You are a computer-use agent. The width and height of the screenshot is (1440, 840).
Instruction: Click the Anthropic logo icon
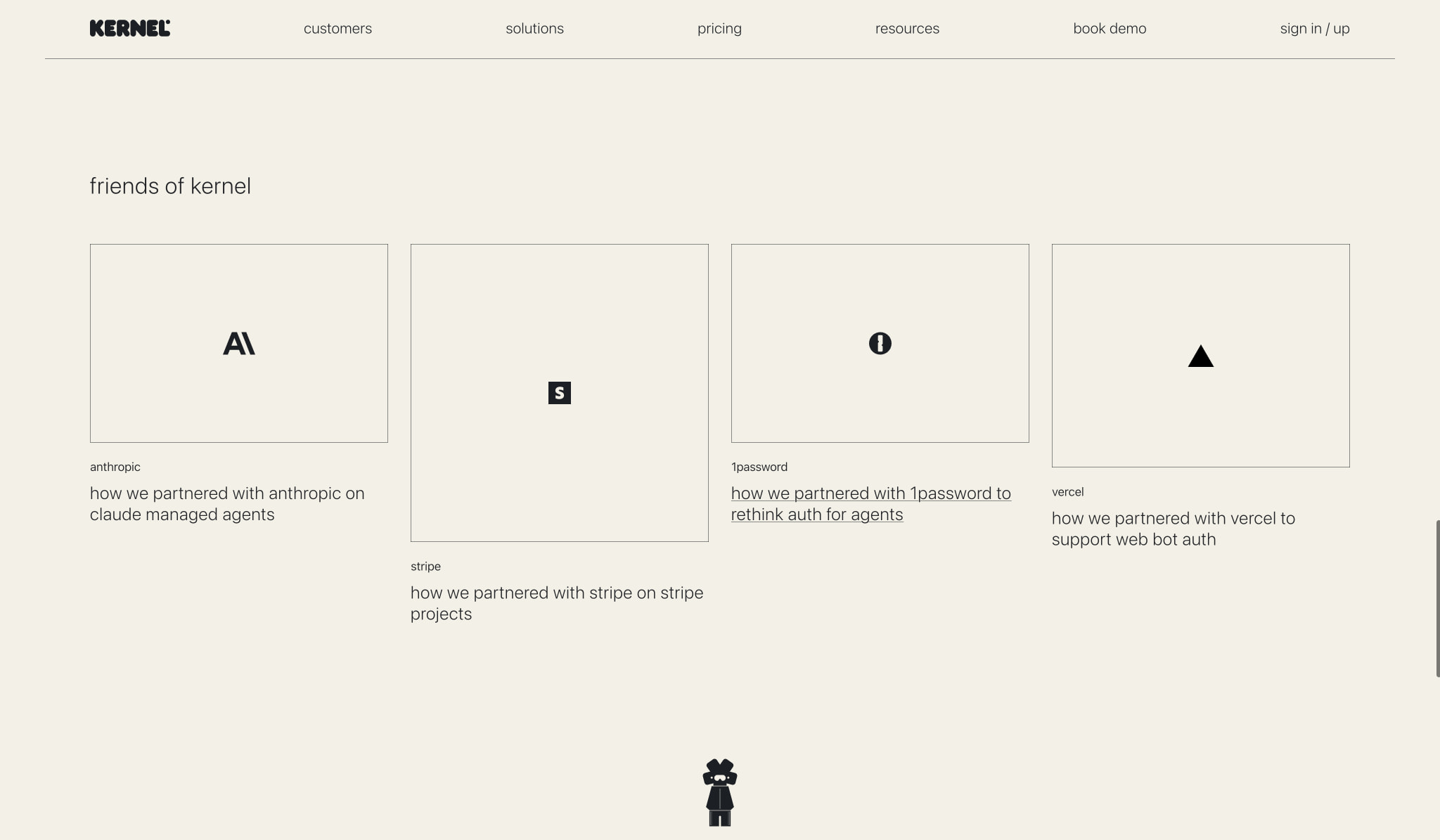coord(239,344)
